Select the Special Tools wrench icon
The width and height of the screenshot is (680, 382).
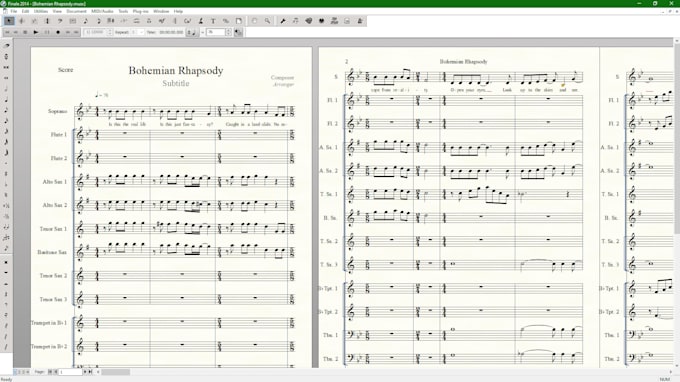pos(283,21)
